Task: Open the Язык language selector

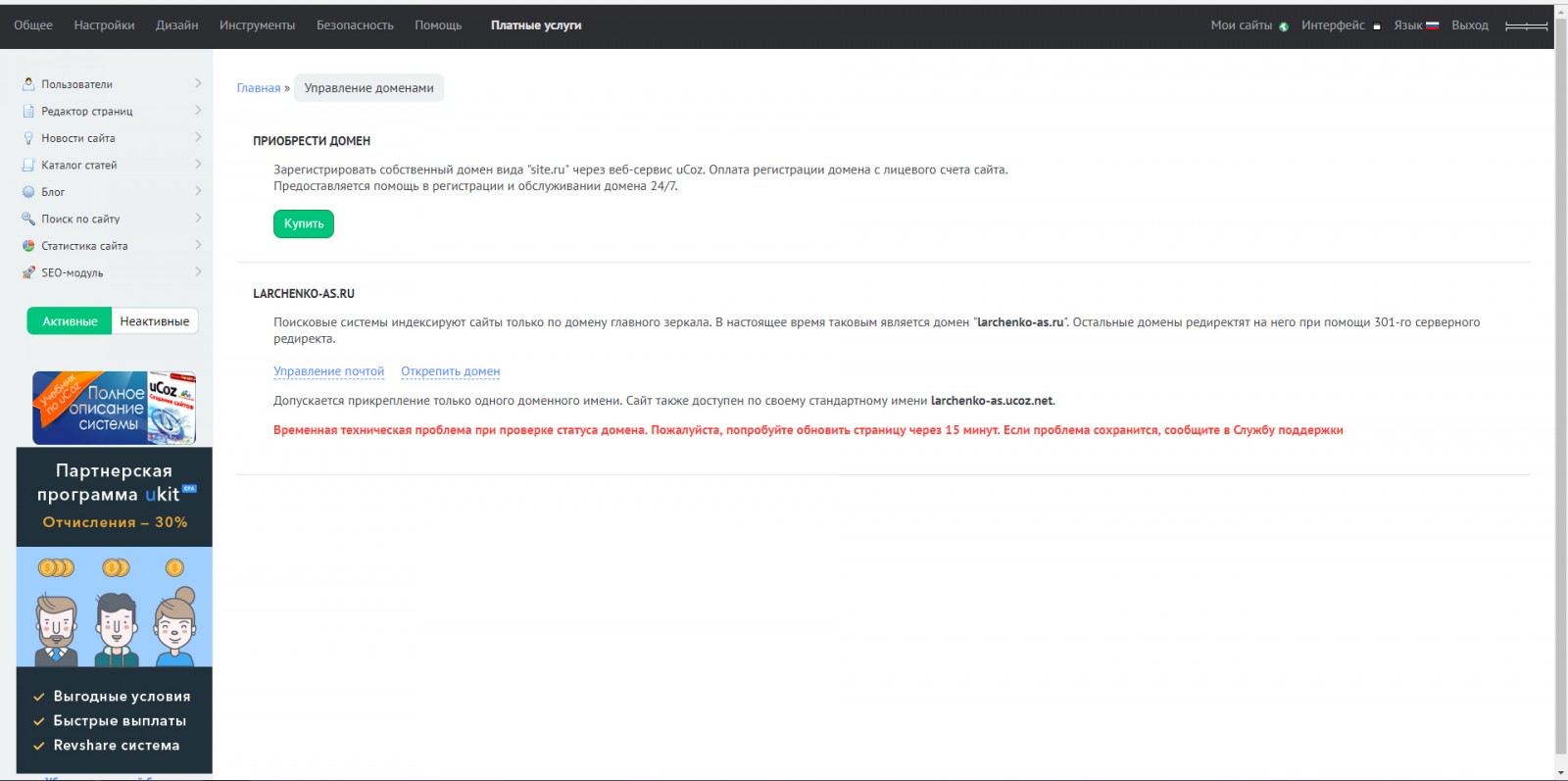Action: (x=1408, y=25)
